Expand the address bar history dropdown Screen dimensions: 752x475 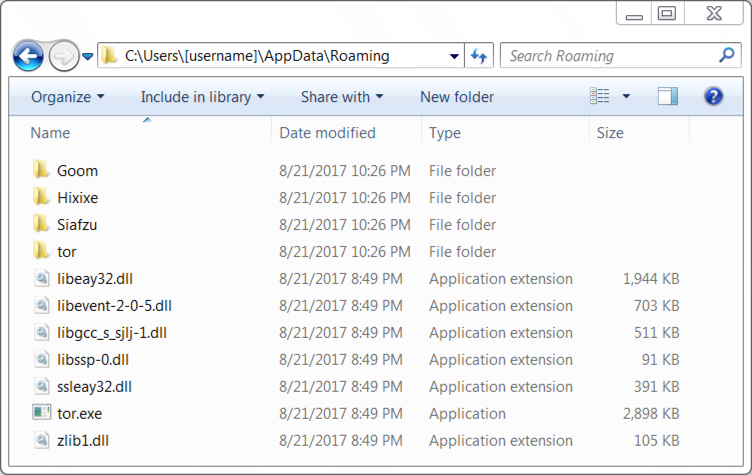click(454, 57)
